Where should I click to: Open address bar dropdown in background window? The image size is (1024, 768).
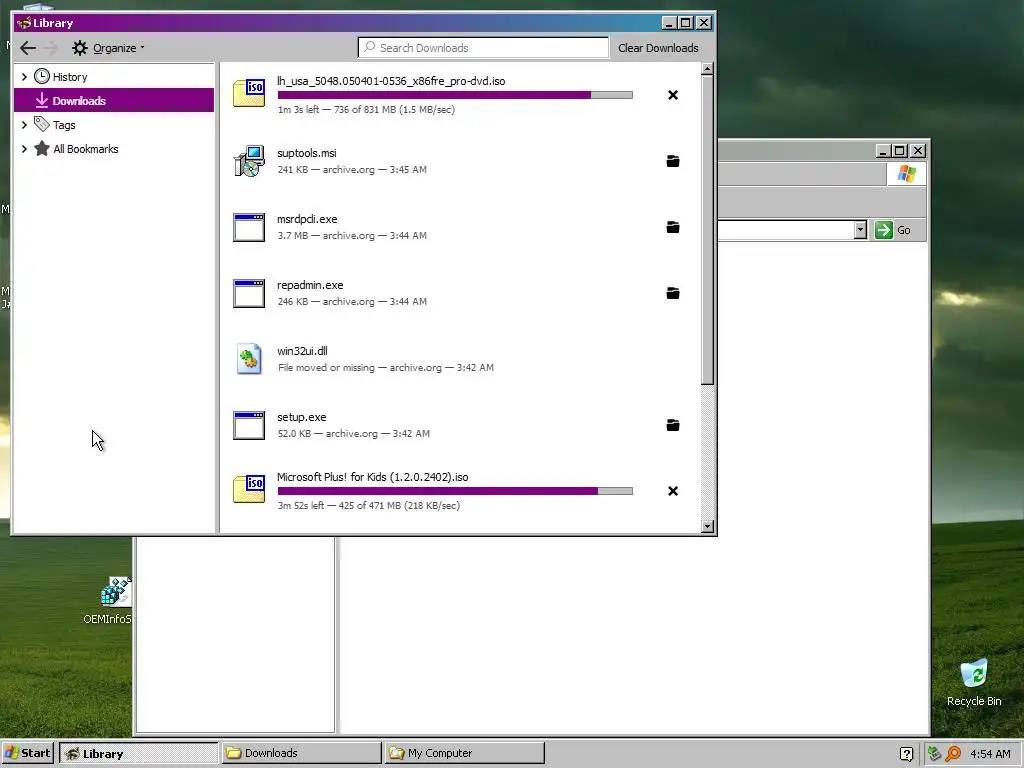(860, 230)
